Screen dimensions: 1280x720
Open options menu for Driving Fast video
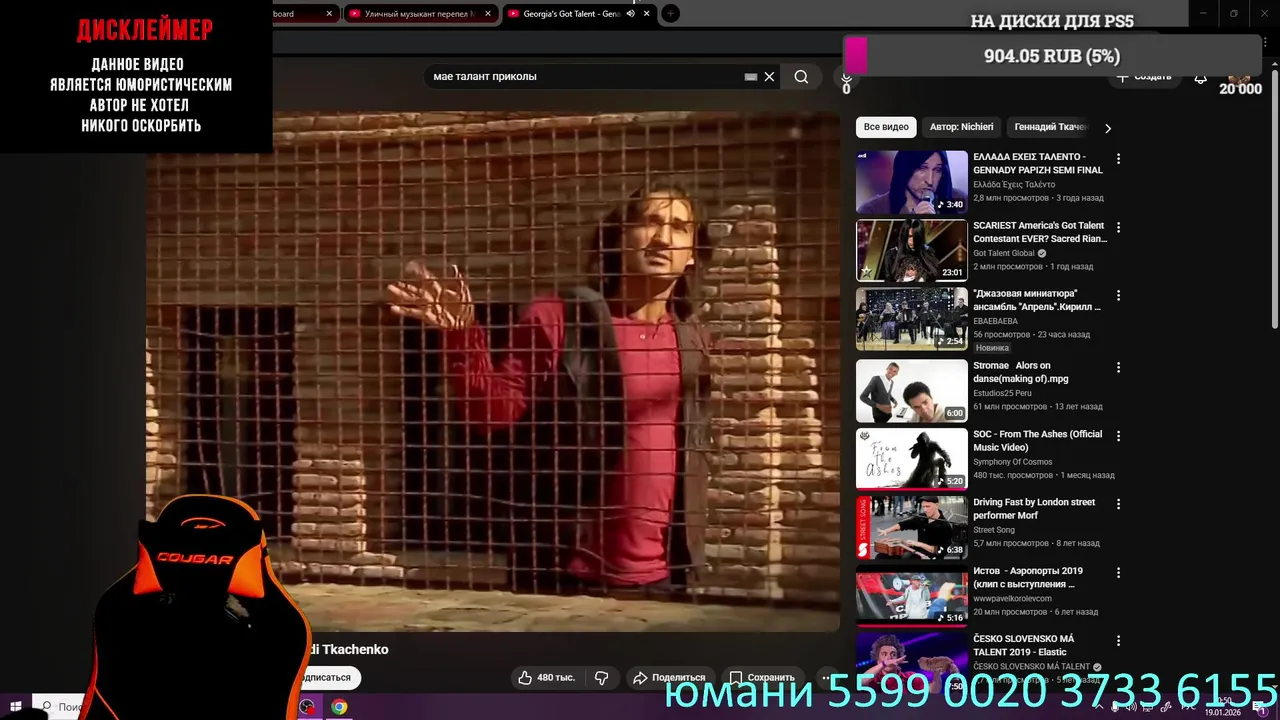tap(1118, 504)
